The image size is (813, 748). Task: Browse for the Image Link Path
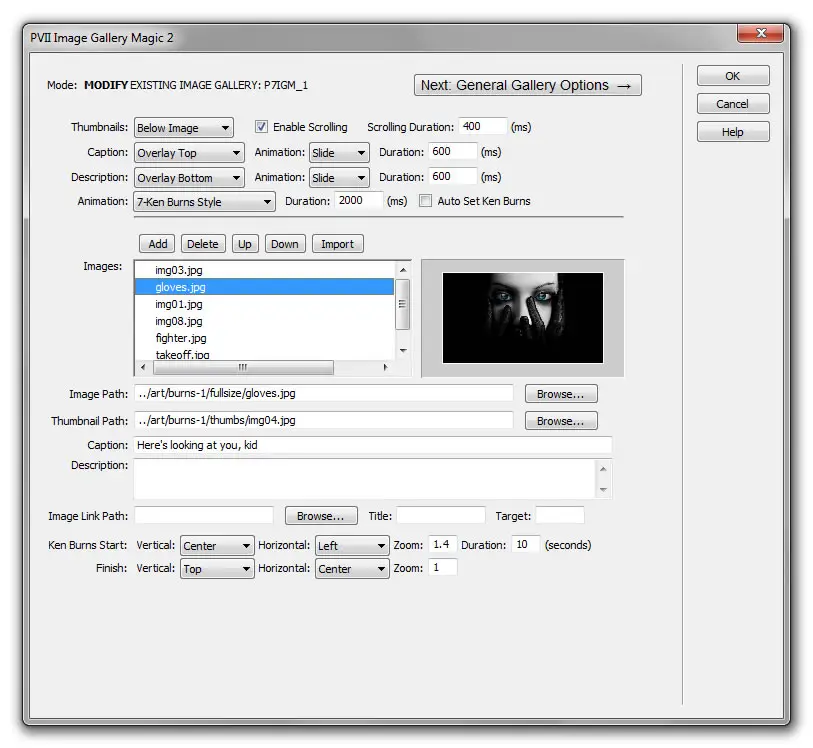click(x=321, y=516)
